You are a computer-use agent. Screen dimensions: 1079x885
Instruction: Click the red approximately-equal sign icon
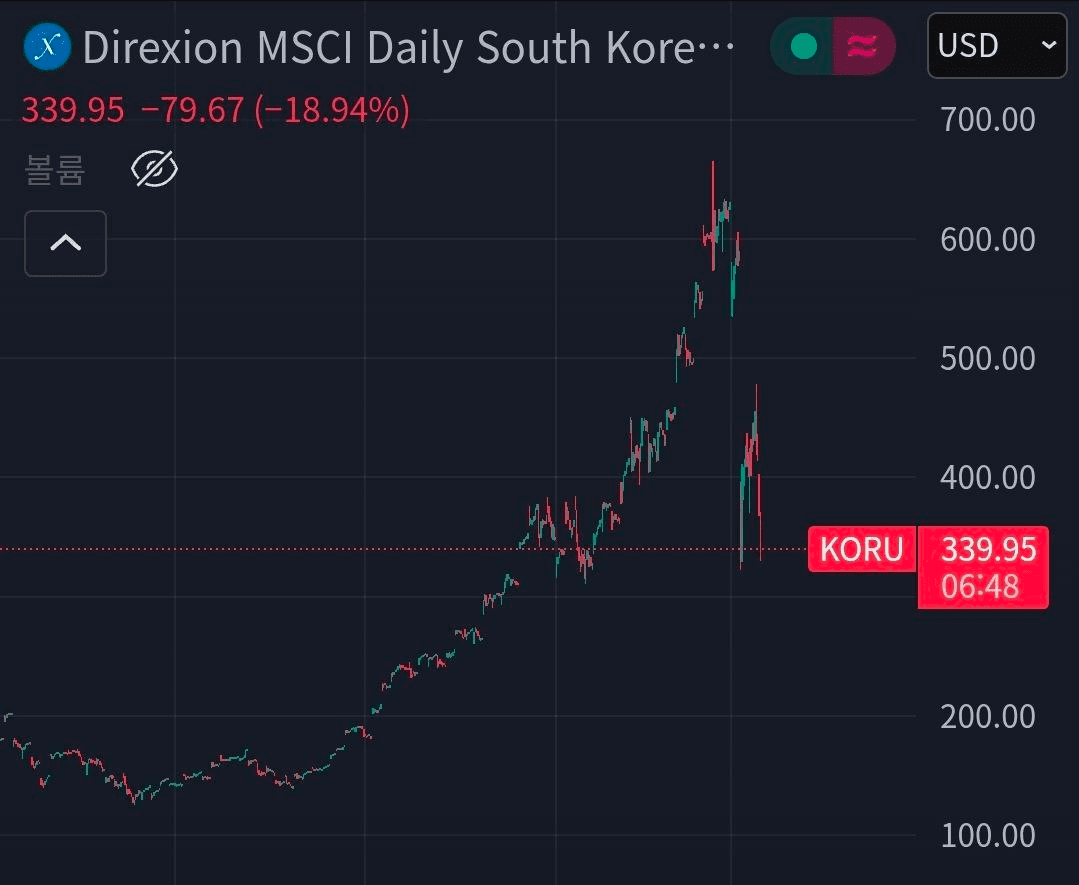coord(862,46)
